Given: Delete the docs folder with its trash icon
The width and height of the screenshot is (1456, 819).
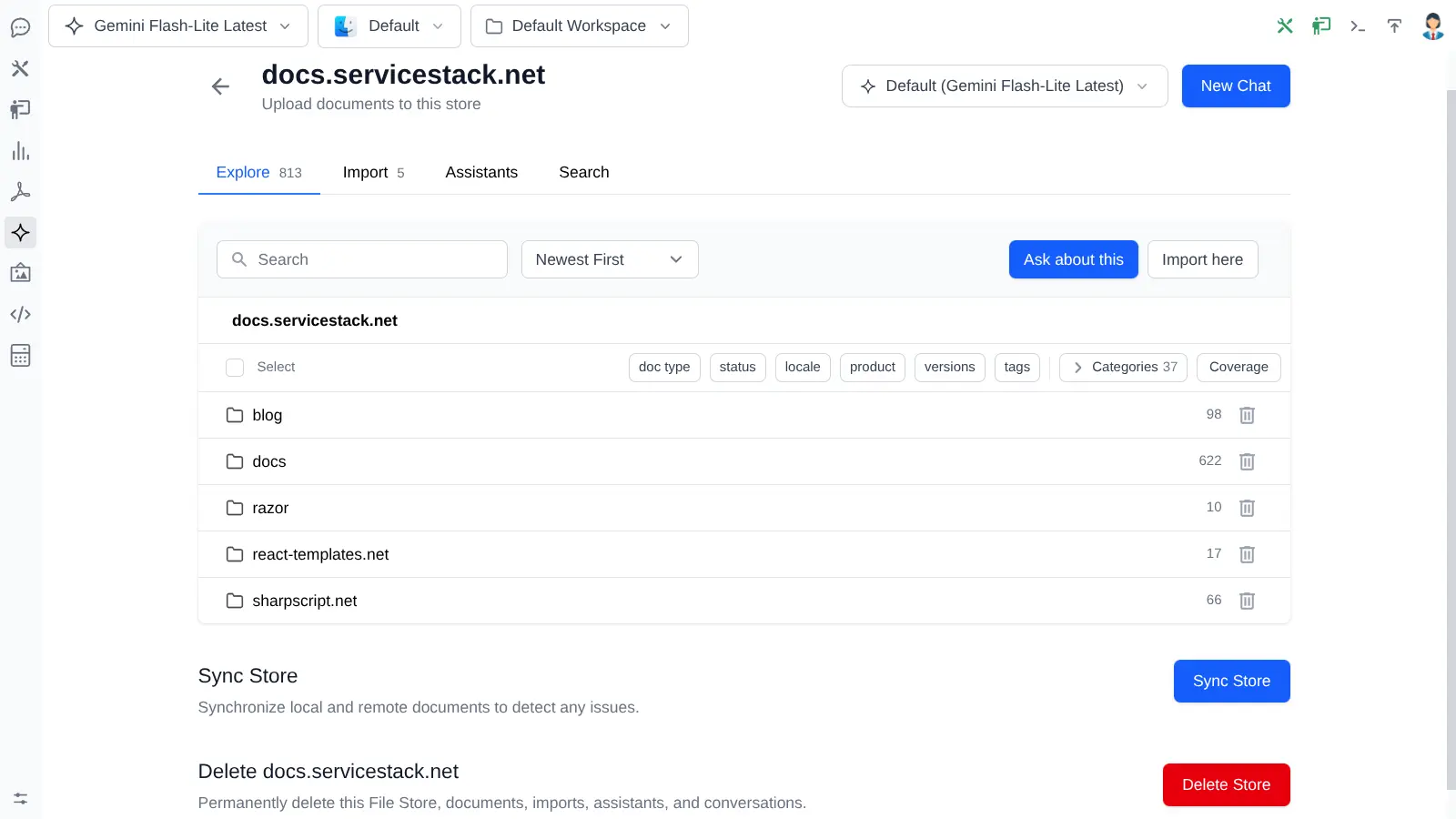Looking at the screenshot, I should (x=1247, y=461).
